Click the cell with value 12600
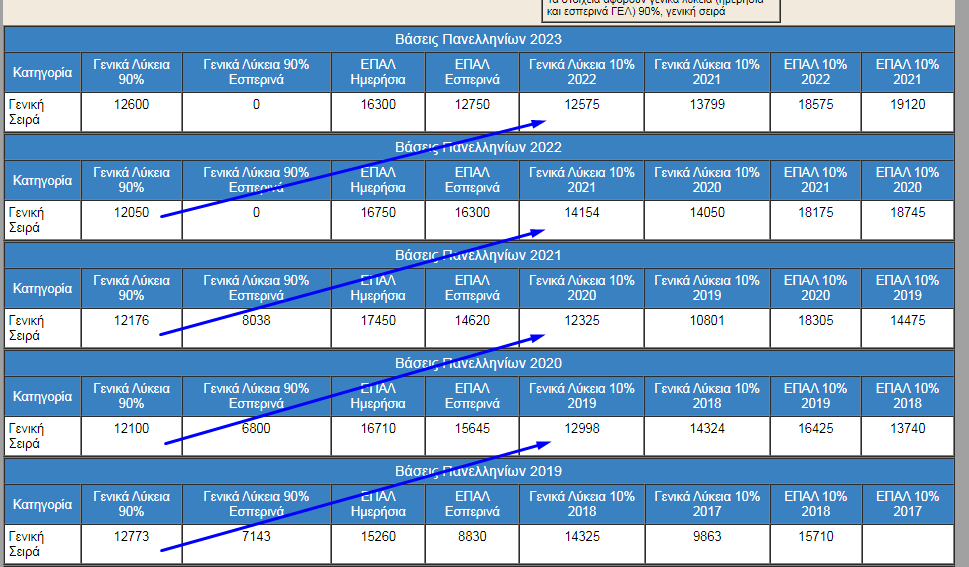969x567 pixels. click(131, 104)
